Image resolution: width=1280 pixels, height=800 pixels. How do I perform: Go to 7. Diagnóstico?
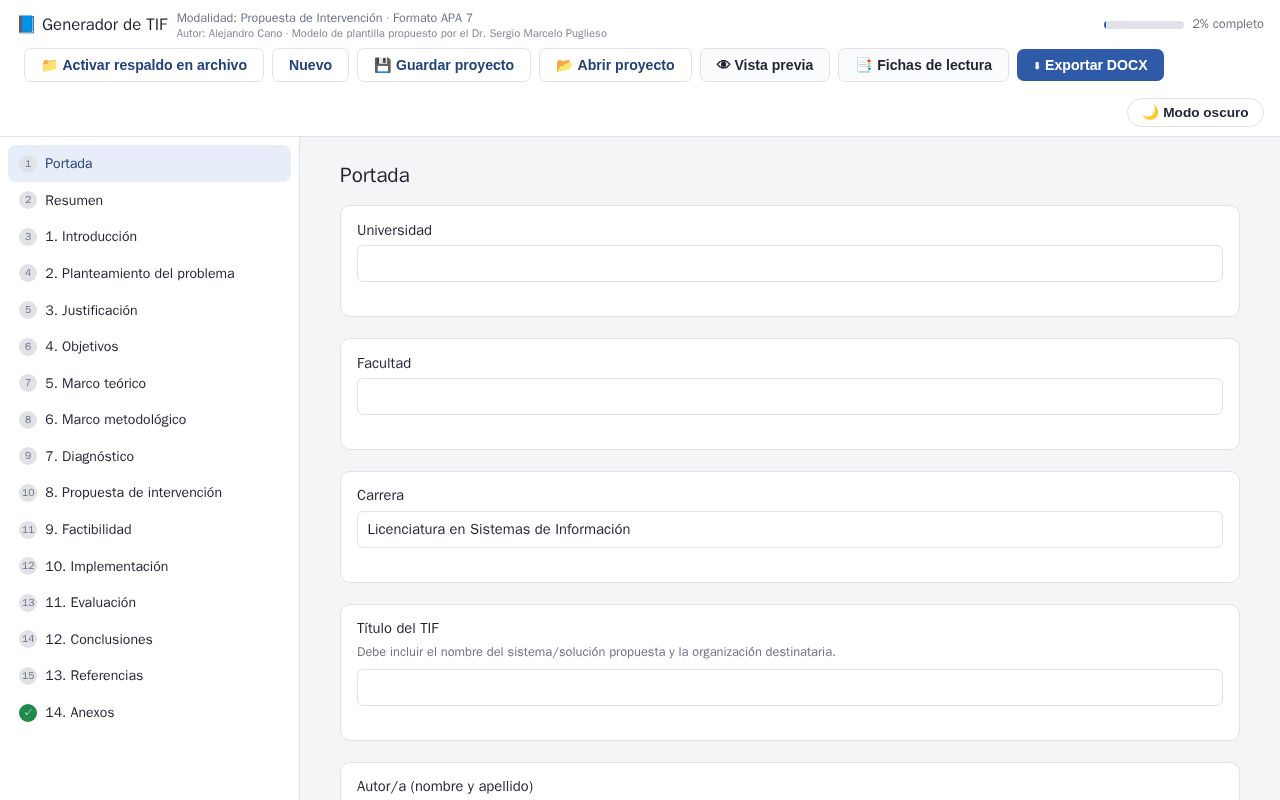coord(149,456)
